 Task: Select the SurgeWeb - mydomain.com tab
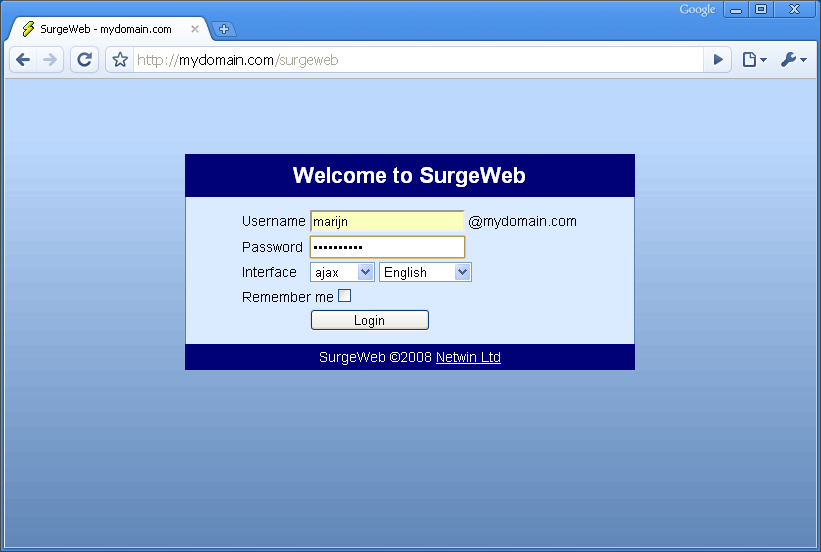pos(105,29)
